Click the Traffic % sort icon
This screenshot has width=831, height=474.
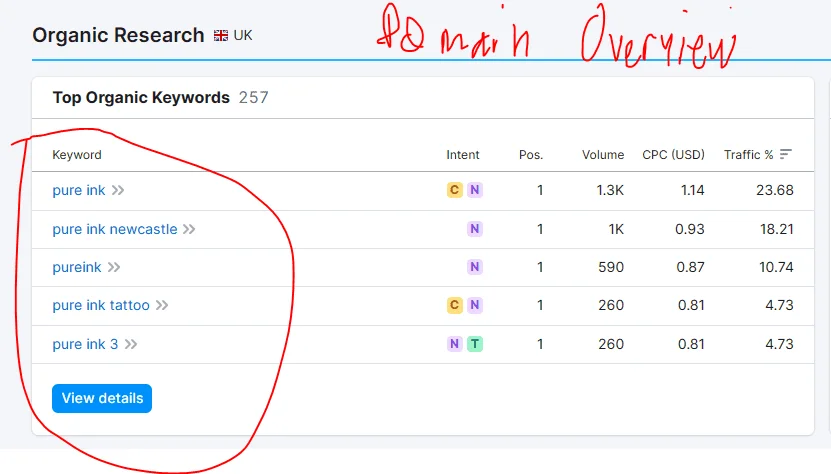[x=786, y=154]
